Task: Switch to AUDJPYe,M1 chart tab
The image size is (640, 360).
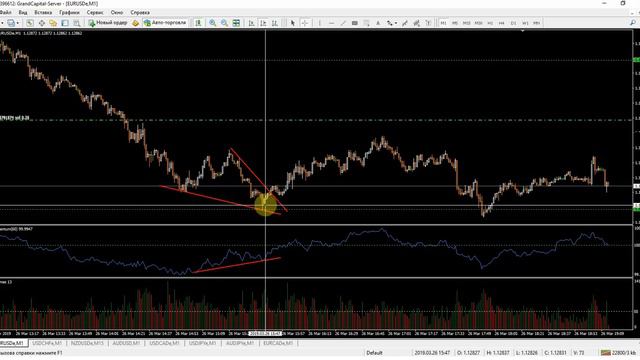Action: click(x=240, y=343)
